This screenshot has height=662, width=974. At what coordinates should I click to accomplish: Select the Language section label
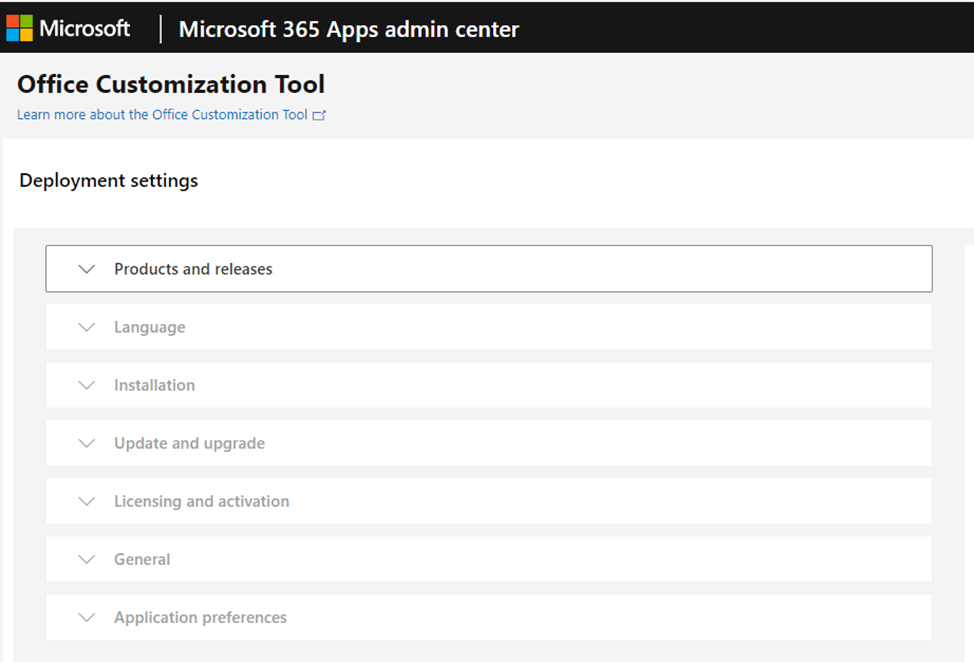pos(150,327)
